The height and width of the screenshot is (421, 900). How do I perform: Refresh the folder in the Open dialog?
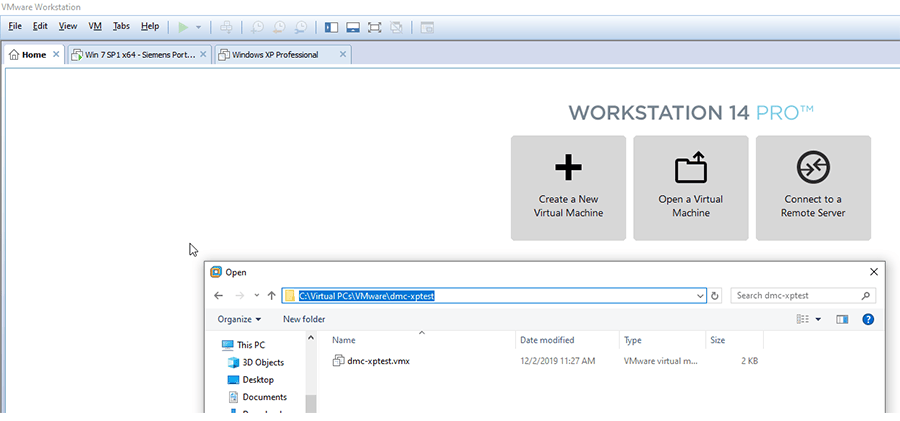coord(715,296)
